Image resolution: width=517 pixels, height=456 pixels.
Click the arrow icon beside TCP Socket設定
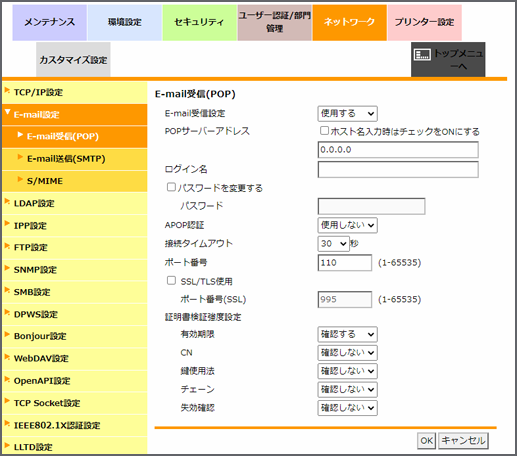[7, 401]
